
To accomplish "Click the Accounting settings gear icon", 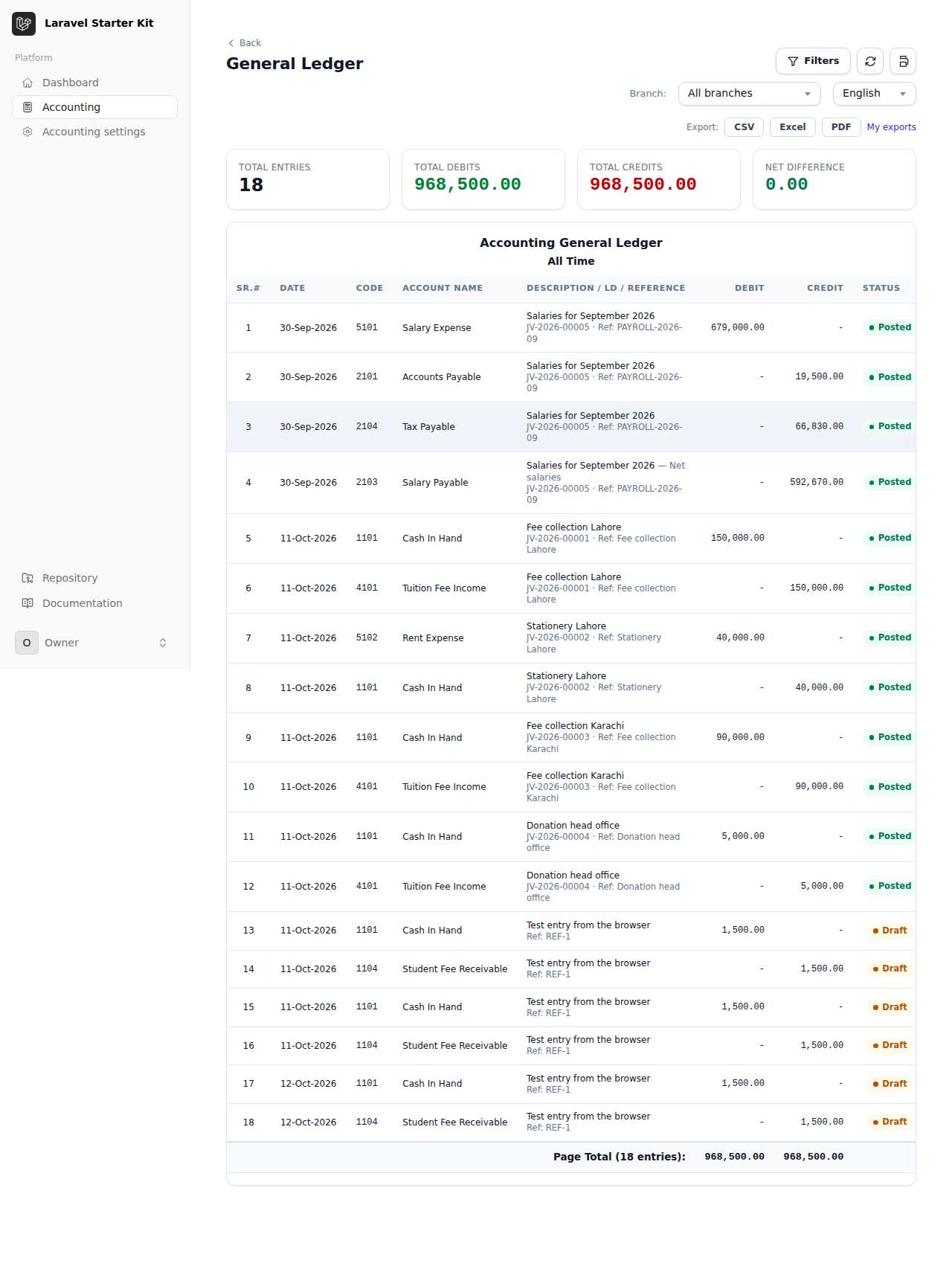I will (28, 132).
